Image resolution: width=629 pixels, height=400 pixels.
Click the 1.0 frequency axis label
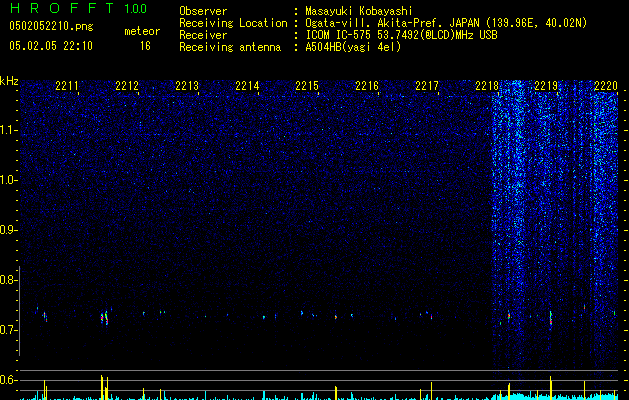point(8,180)
